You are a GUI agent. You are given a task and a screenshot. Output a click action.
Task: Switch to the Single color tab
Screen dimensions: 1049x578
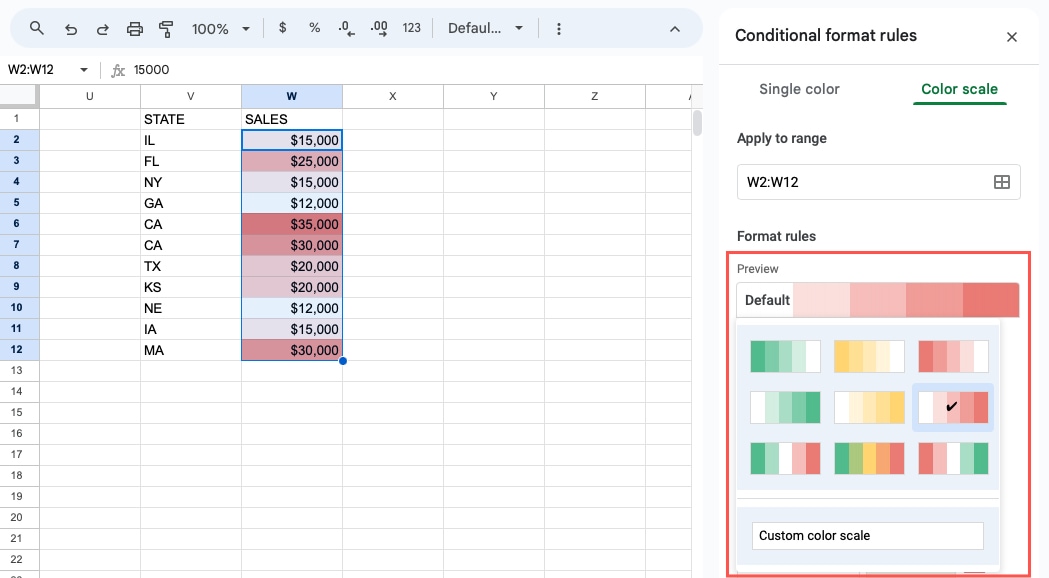[x=799, y=89]
